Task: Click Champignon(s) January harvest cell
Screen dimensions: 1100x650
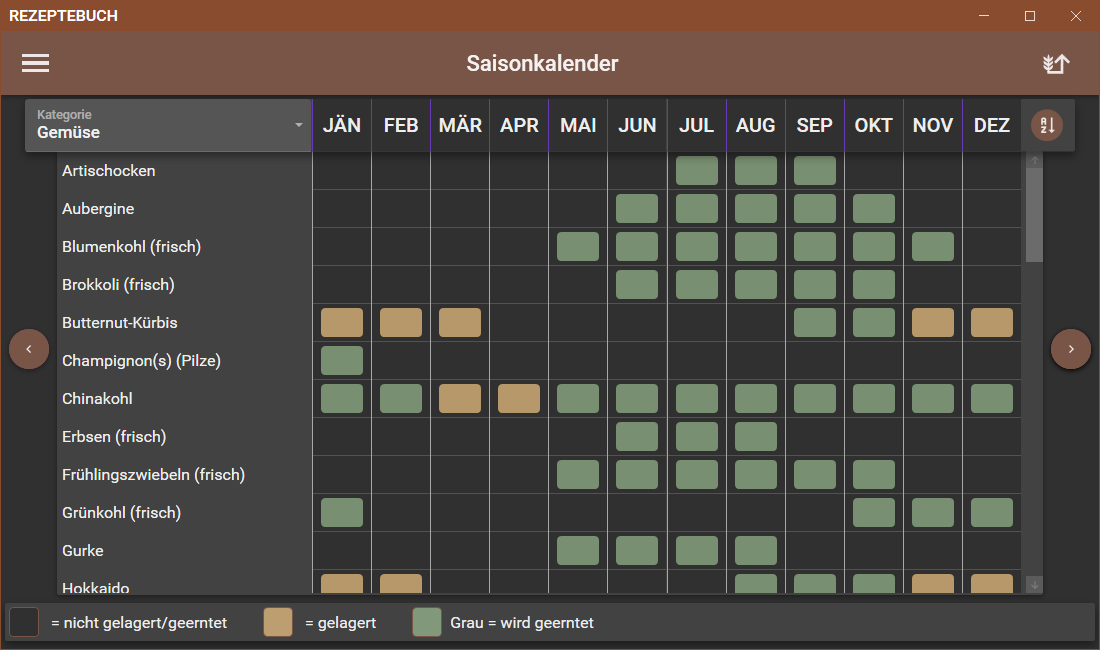Action: click(342, 360)
